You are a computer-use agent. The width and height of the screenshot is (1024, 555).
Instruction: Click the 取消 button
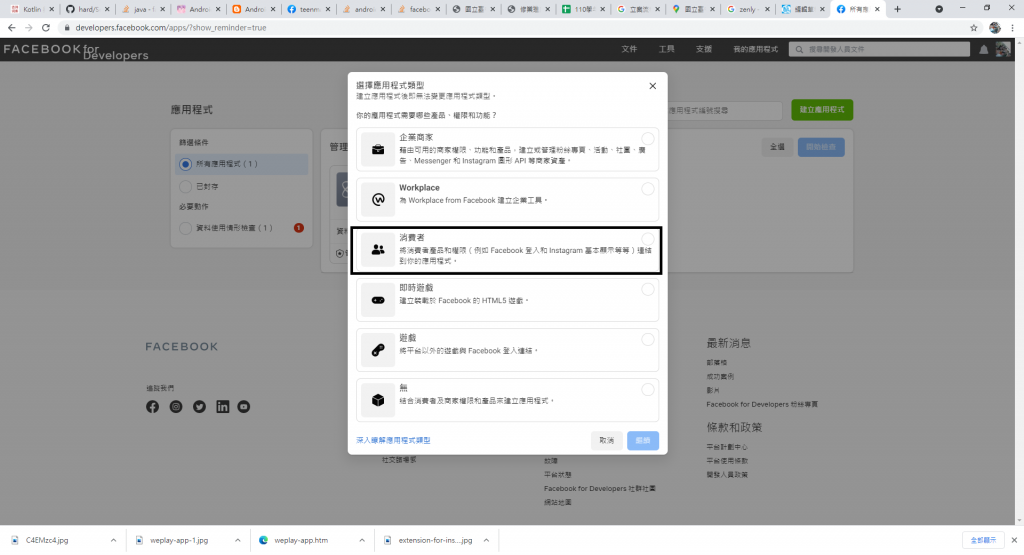pos(607,440)
